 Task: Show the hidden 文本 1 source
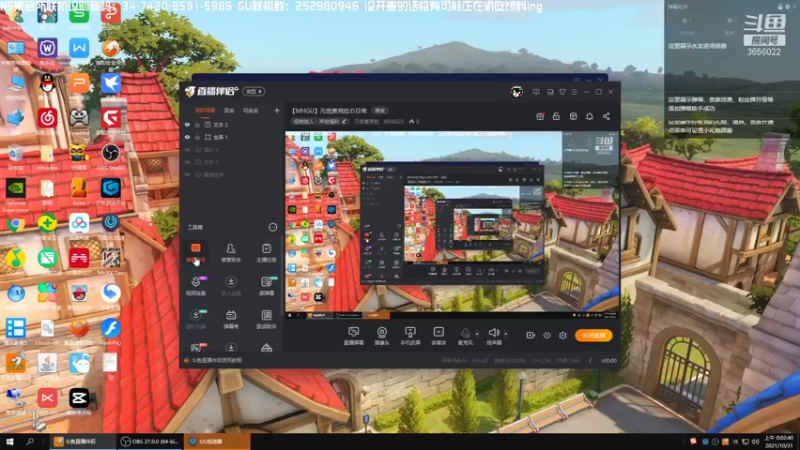pyautogui.click(x=187, y=162)
